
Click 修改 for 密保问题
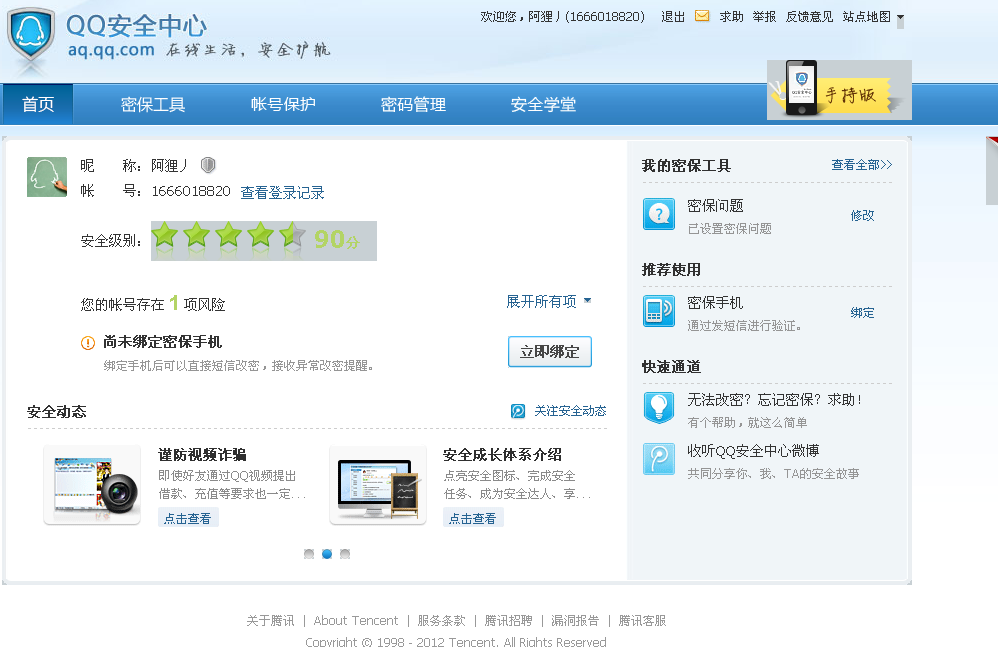point(862,216)
